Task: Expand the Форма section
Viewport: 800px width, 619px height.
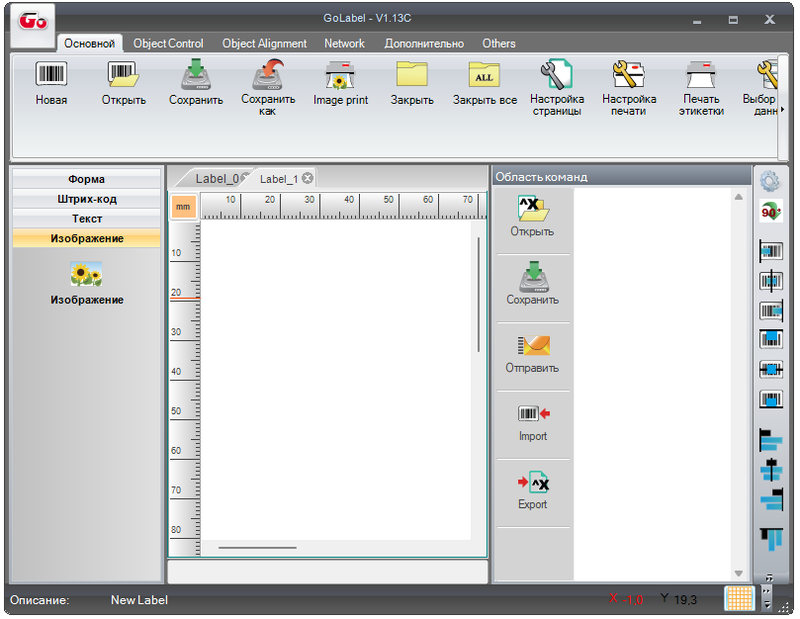Action: (x=87, y=180)
